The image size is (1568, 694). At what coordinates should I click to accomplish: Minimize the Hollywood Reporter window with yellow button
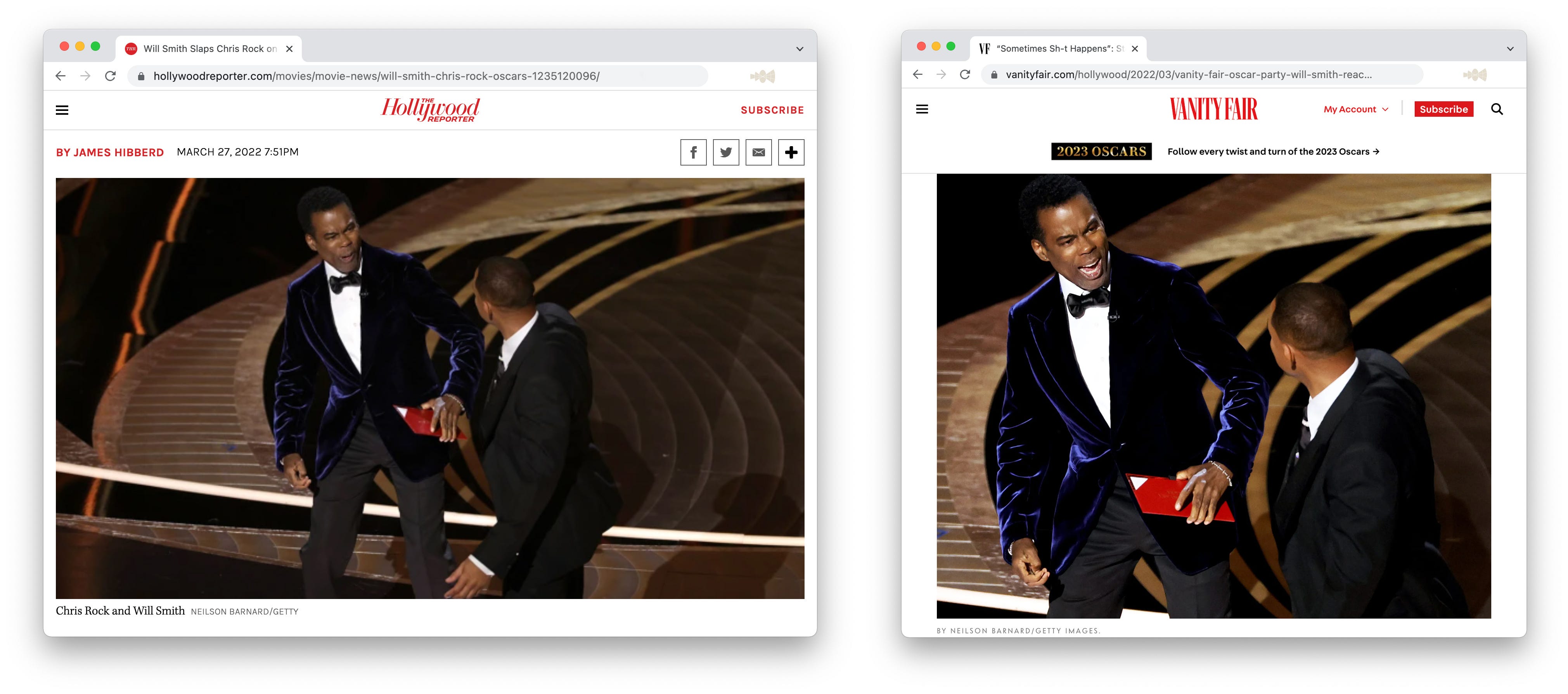80,46
